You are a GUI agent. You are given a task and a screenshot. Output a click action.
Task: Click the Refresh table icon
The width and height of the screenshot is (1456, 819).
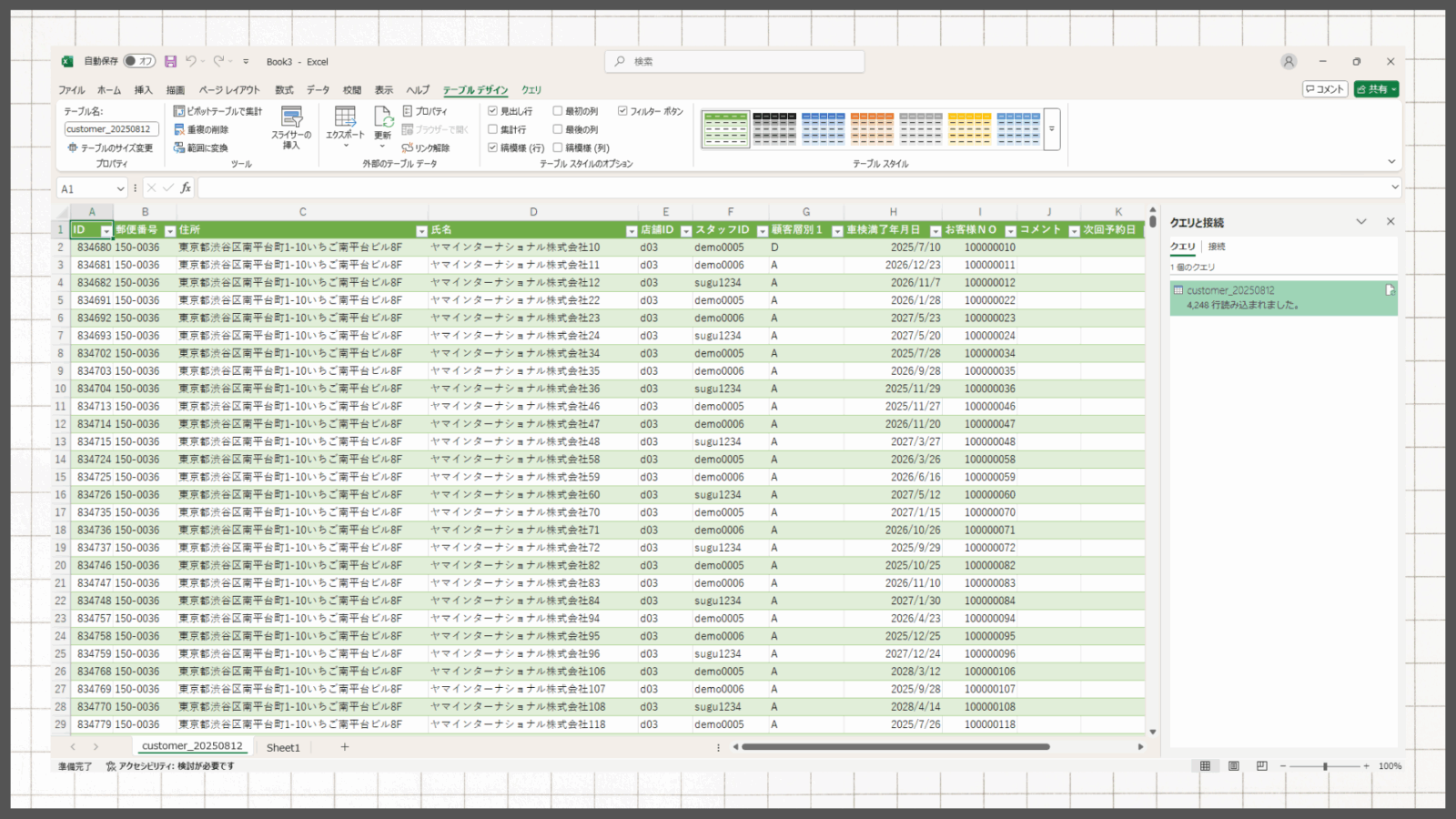tap(383, 118)
